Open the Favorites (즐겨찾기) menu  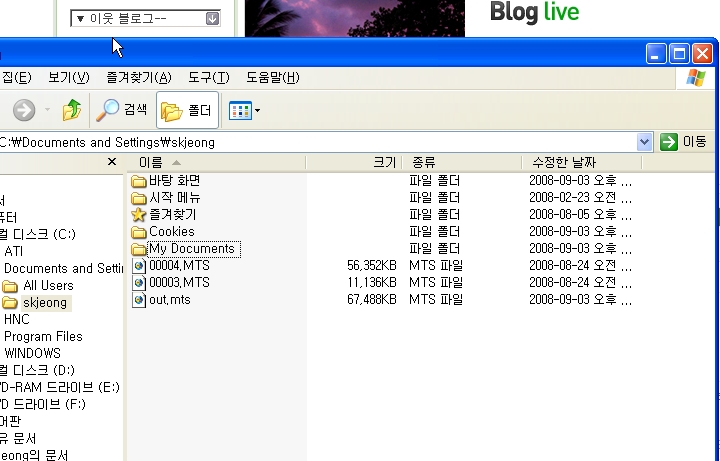pos(138,77)
